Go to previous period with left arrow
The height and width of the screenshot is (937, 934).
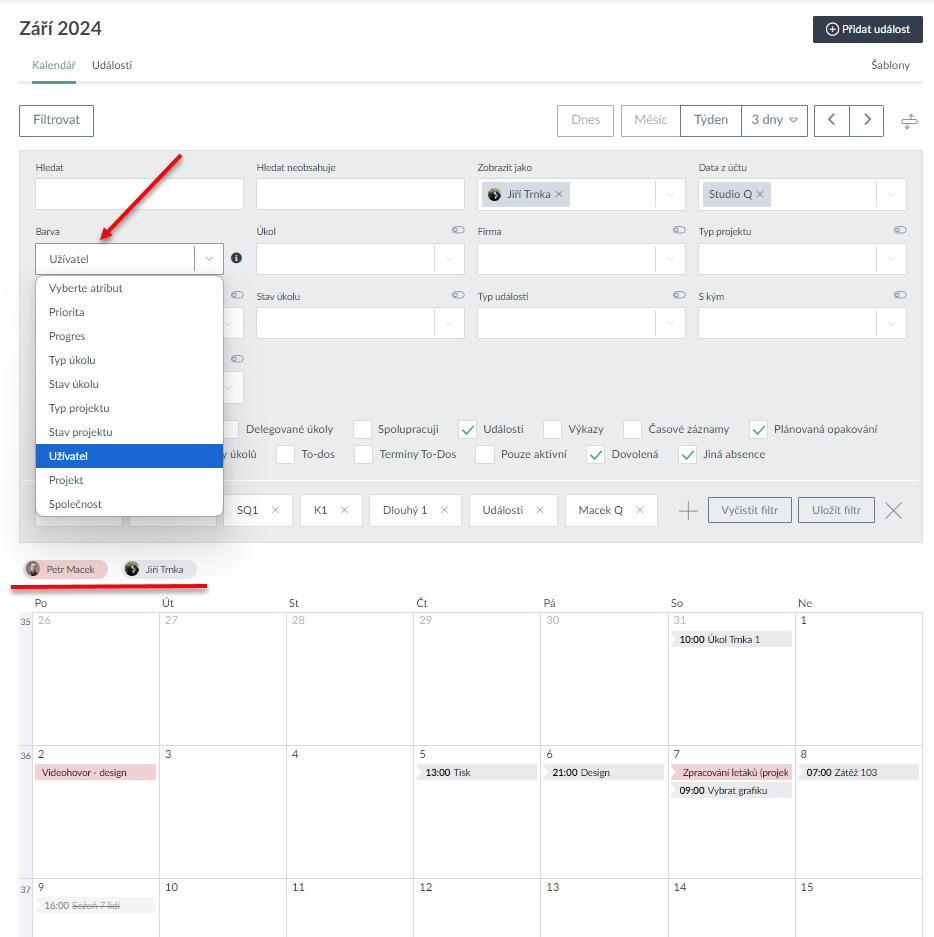pos(832,120)
